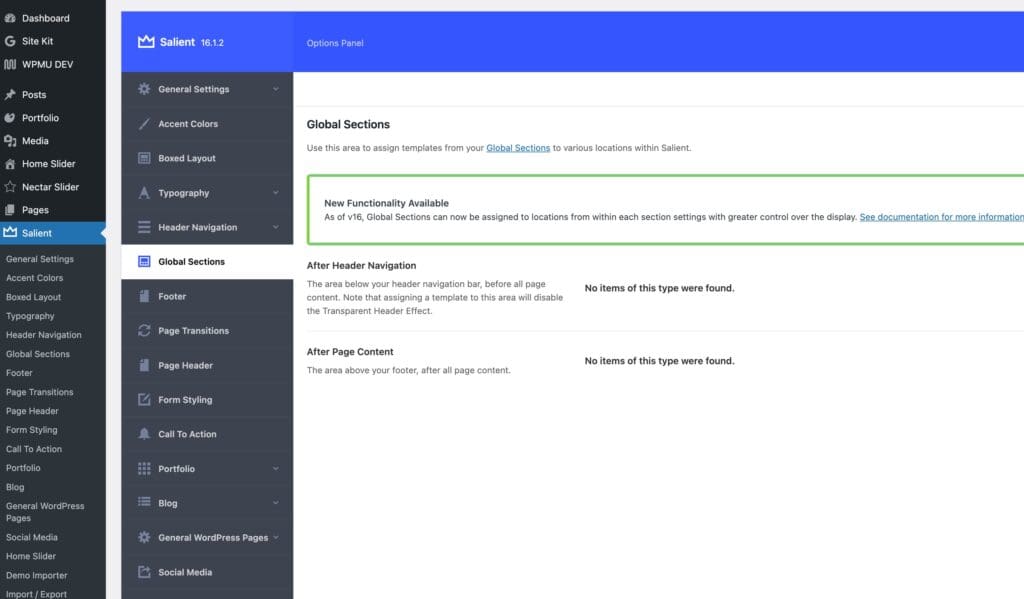The width and height of the screenshot is (1024, 599).
Task: Expand the Portfolio options chevron
Action: [276, 469]
